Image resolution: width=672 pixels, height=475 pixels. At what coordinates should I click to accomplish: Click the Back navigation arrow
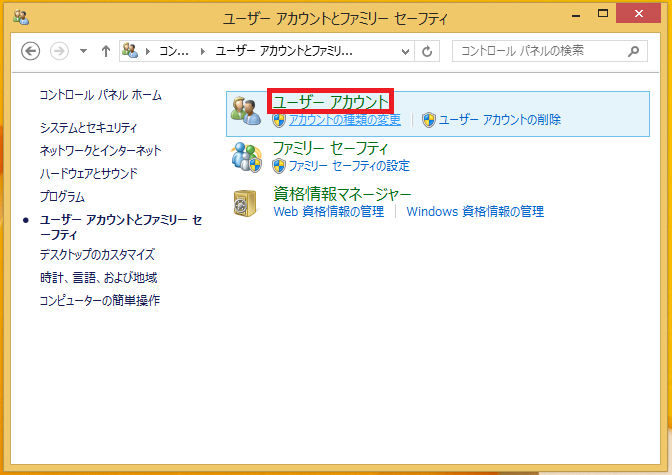point(30,51)
